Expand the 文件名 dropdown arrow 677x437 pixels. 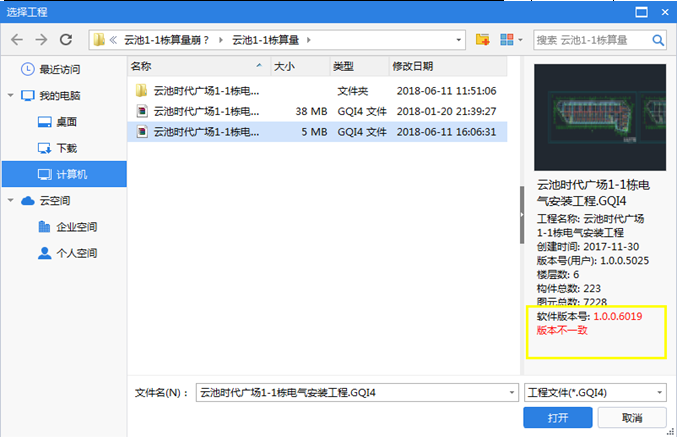(x=508, y=392)
